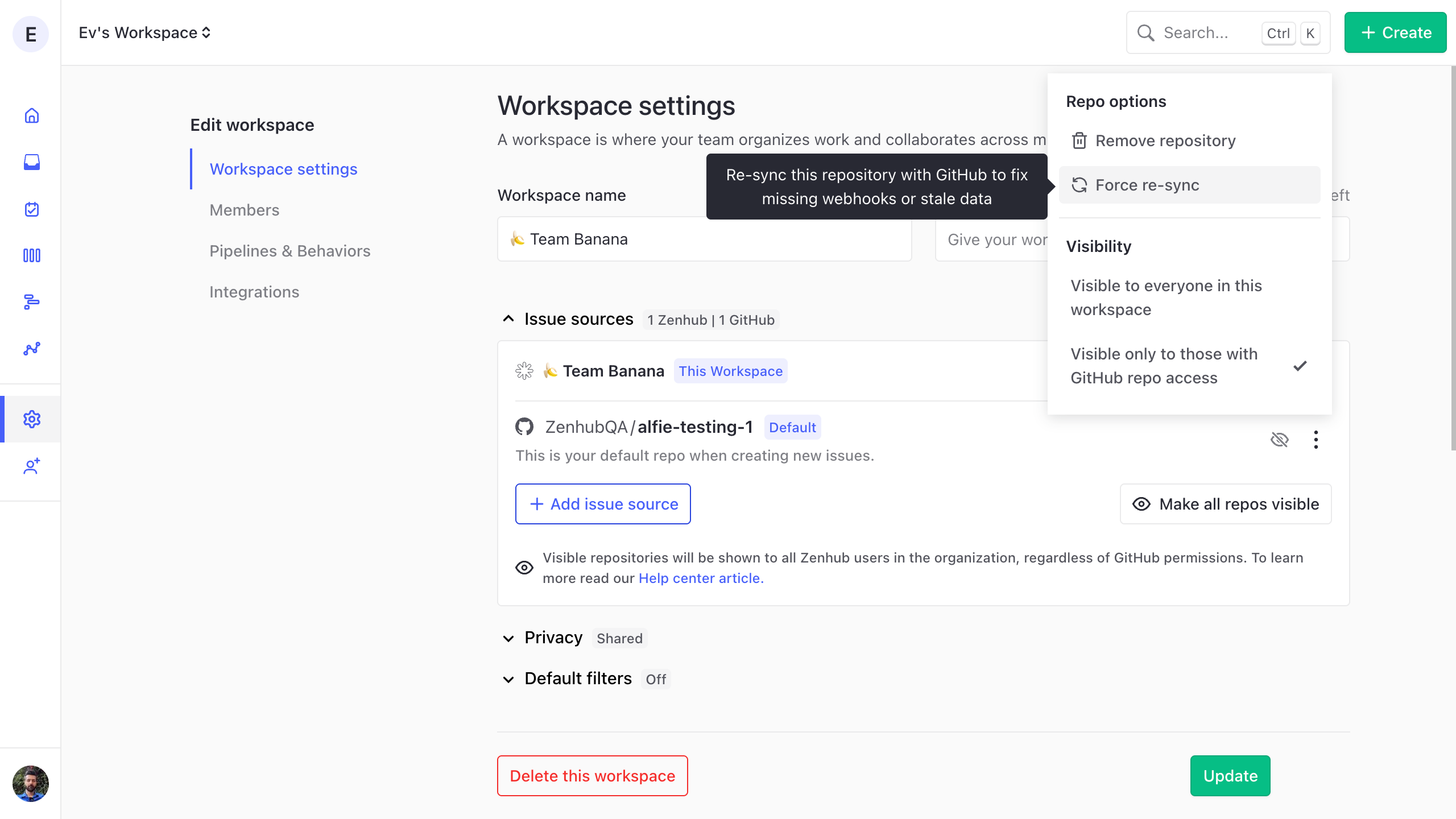Go to Integrations tab

[x=254, y=292]
